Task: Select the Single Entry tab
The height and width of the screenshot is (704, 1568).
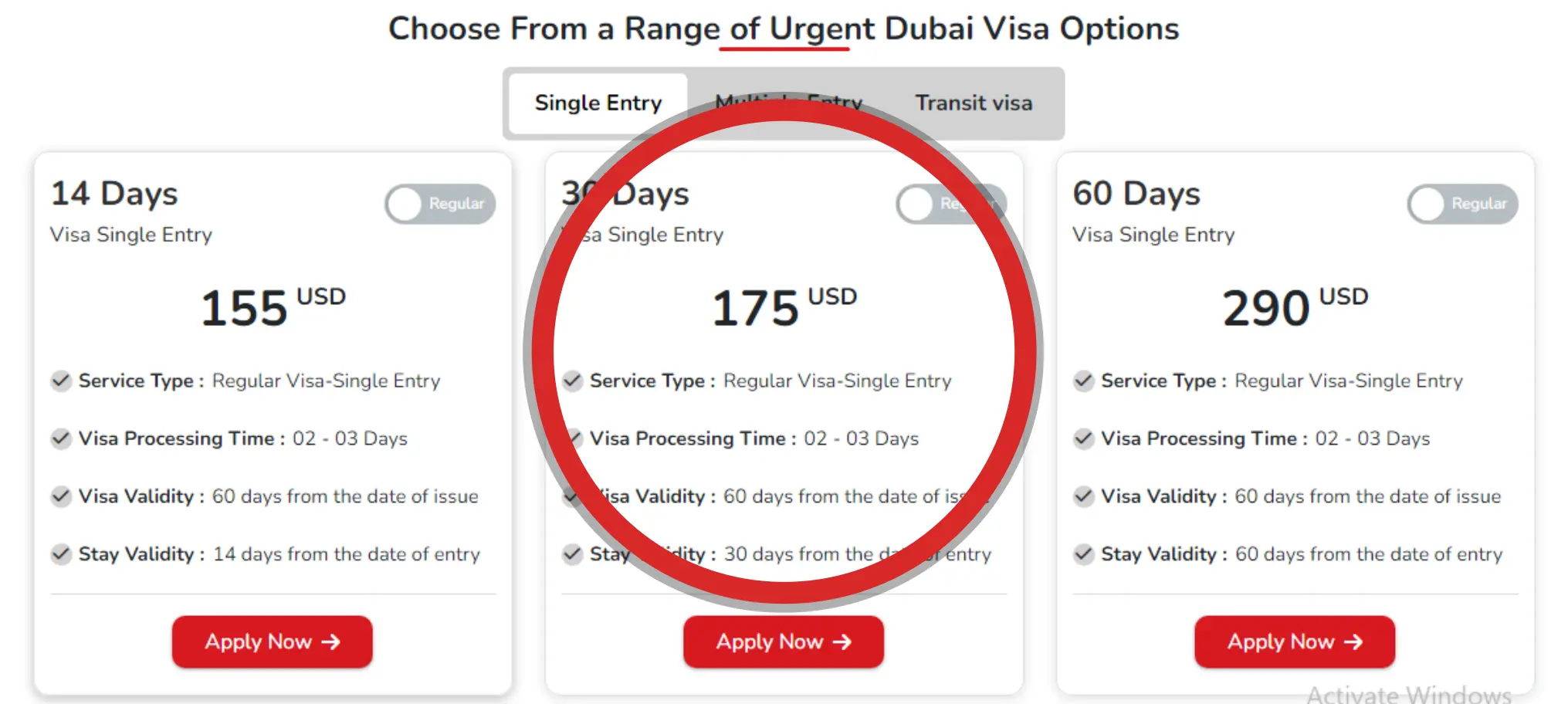Action: point(598,103)
